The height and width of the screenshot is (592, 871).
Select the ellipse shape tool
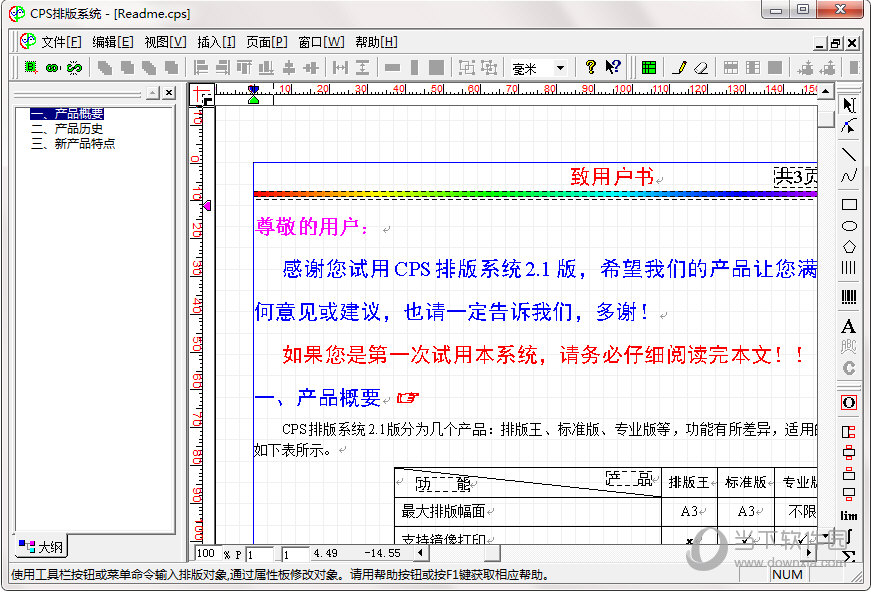pos(849,225)
